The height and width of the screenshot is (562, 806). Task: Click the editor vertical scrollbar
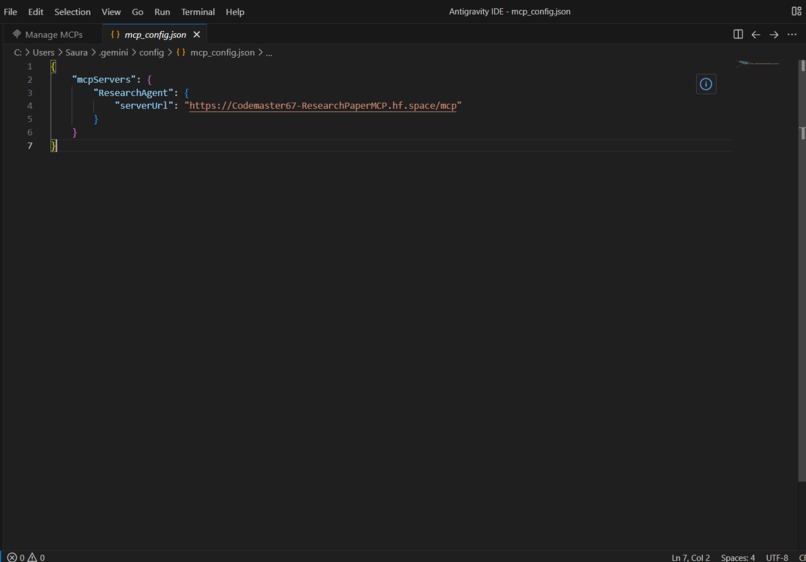(x=801, y=270)
